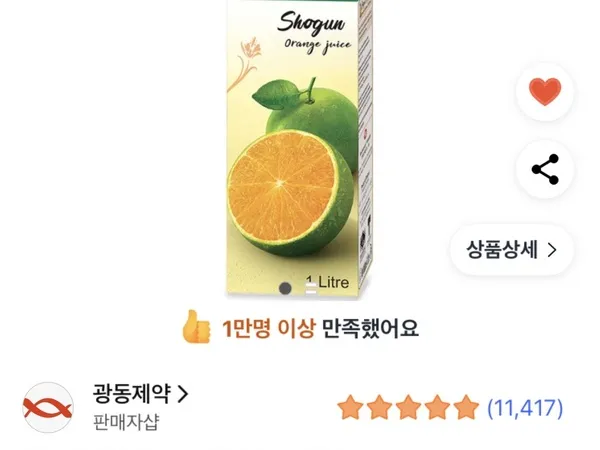Screen dimensions: 600x450
Task: Tap the fifth rating star
Action: (466, 408)
